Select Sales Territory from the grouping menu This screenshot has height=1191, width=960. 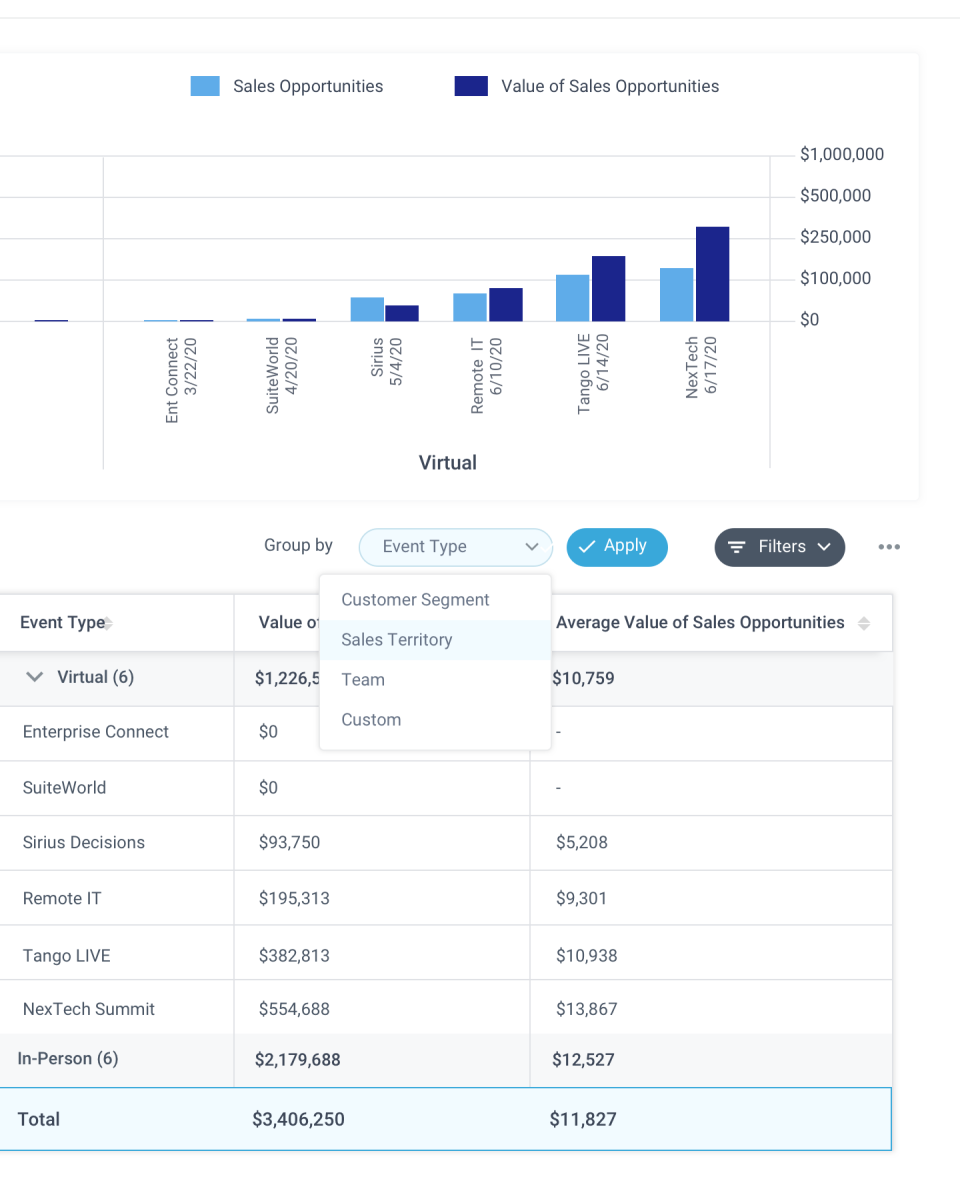[396, 639]
